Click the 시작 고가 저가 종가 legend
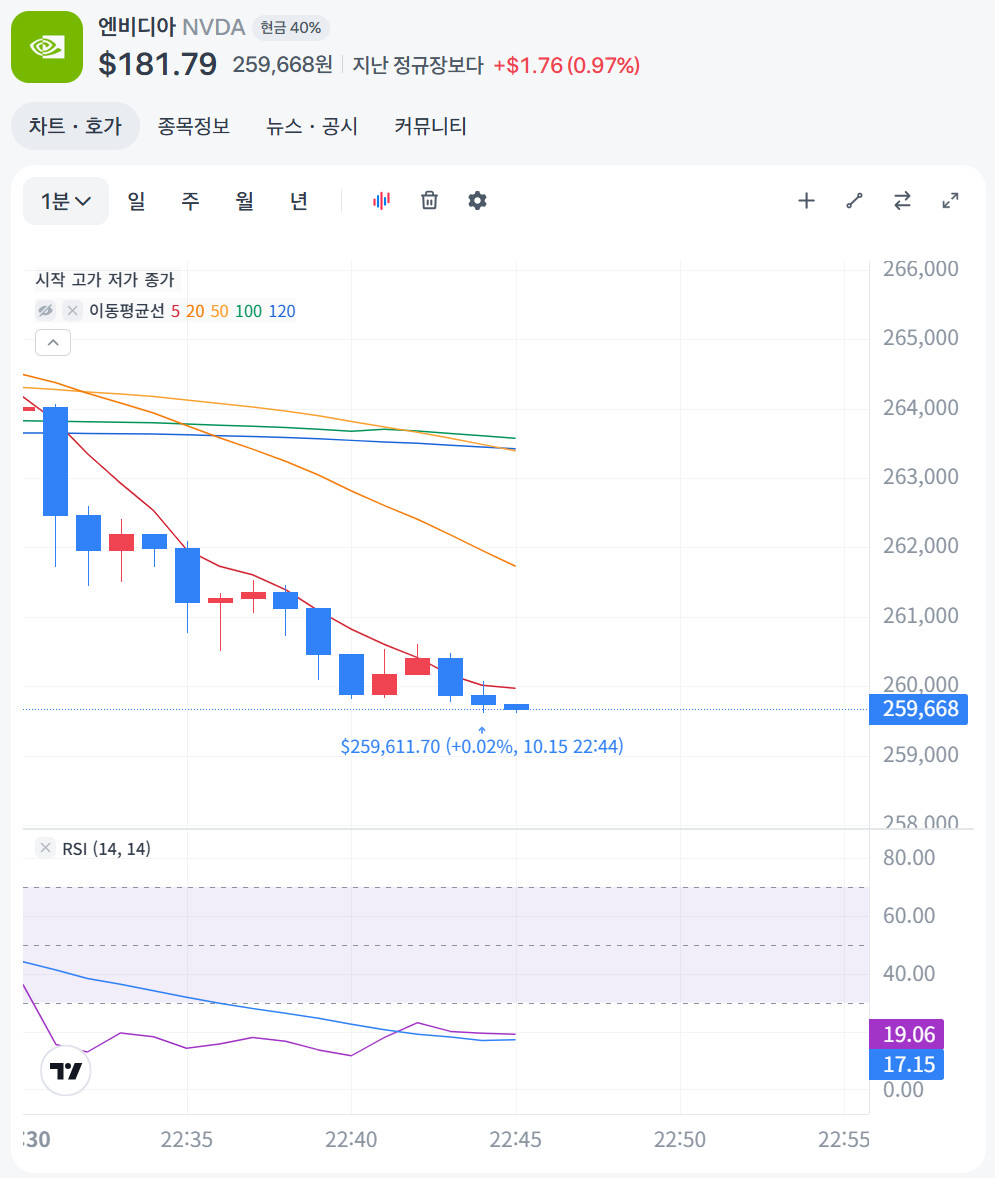The width and height of the screenshot is (995, 1178). (x=105, y=279)
